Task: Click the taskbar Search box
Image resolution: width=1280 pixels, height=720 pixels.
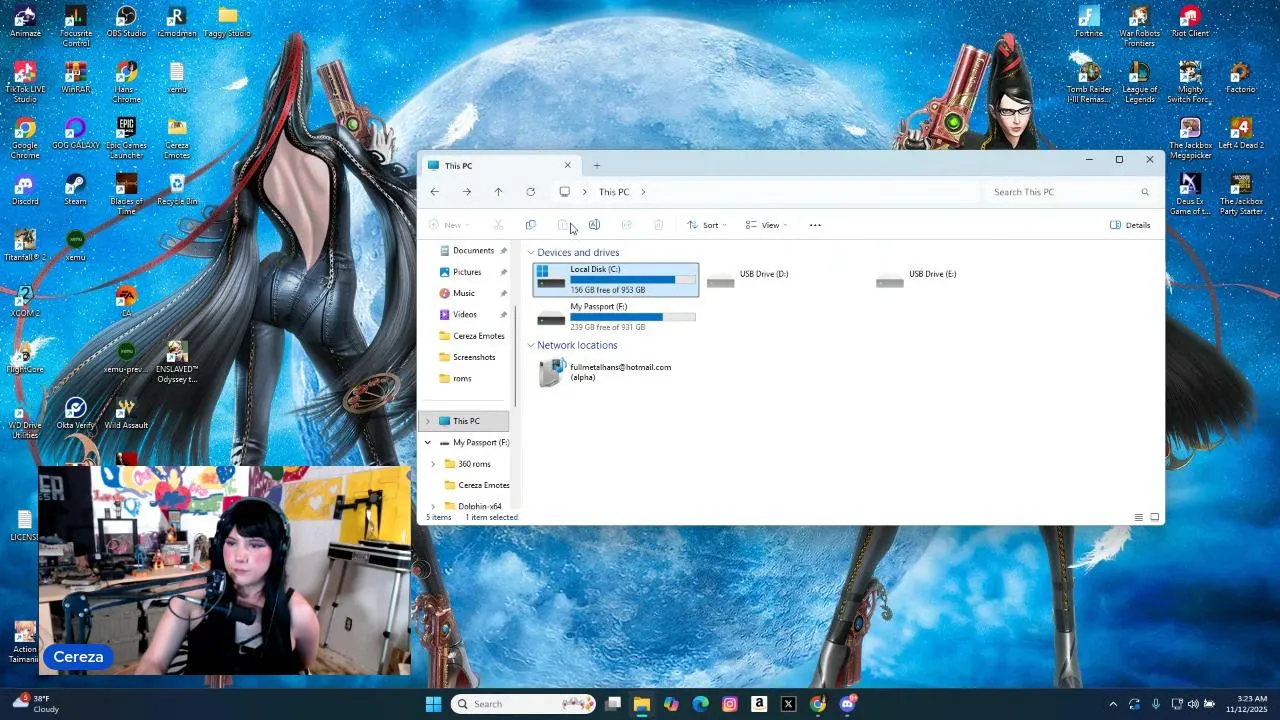Action: coord(523,704)
